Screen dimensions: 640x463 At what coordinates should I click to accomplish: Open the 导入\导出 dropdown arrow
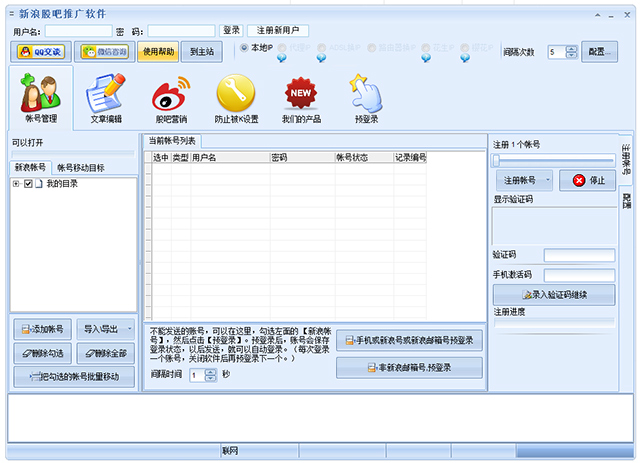[130, 329]
